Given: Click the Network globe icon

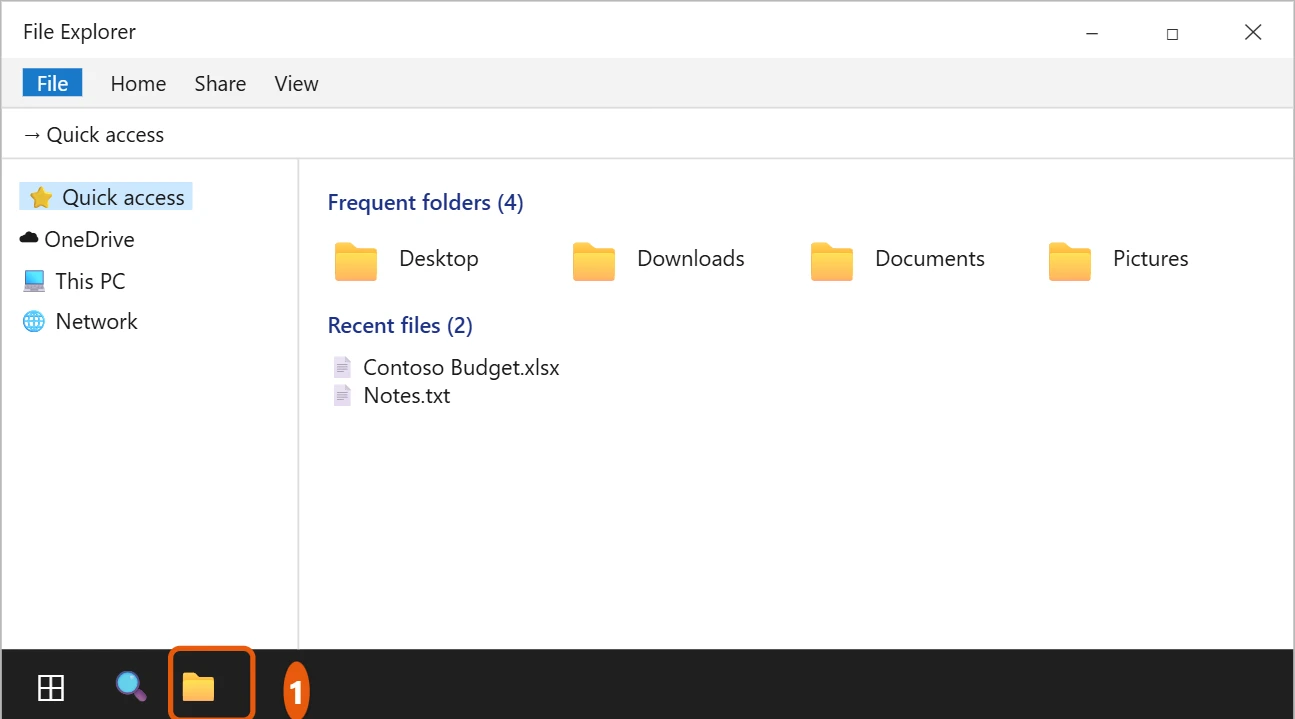Looking at the screenshot, I should 34,322.
